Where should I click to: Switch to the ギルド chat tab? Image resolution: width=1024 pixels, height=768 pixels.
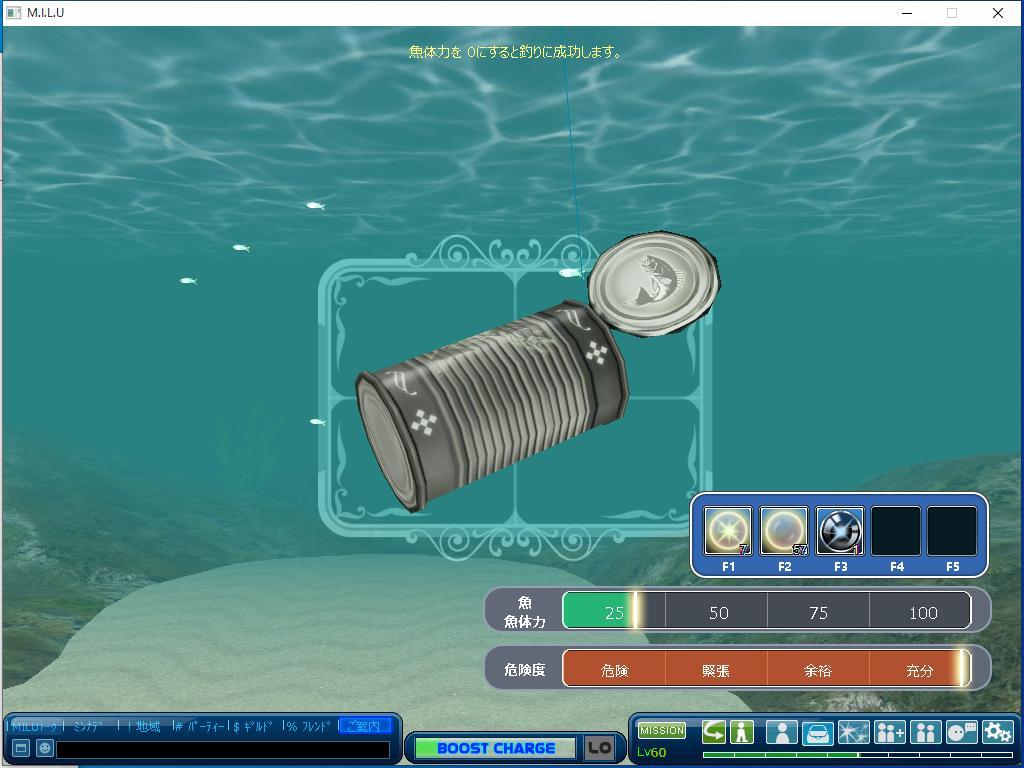[x=257, y=726]
